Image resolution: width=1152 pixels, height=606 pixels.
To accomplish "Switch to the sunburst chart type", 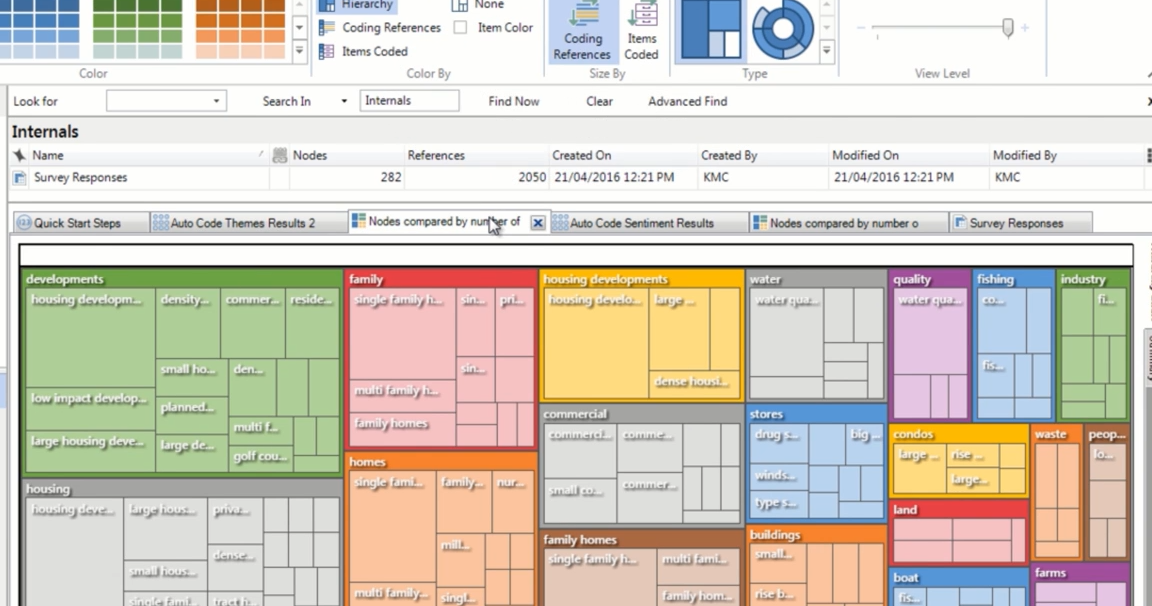I will (x=782, y=29).
